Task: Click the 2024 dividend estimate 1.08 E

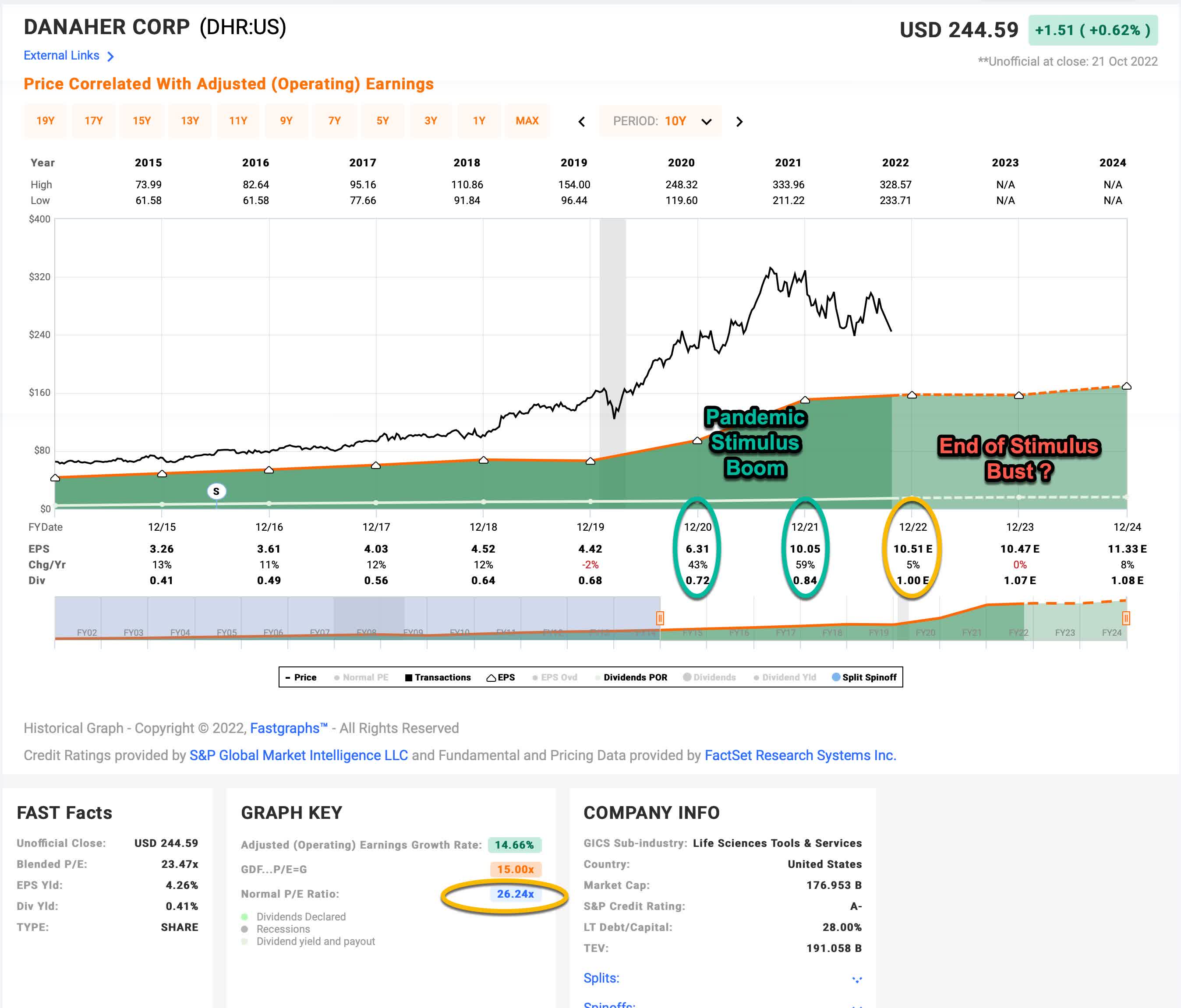Action: click(1127, 580)
